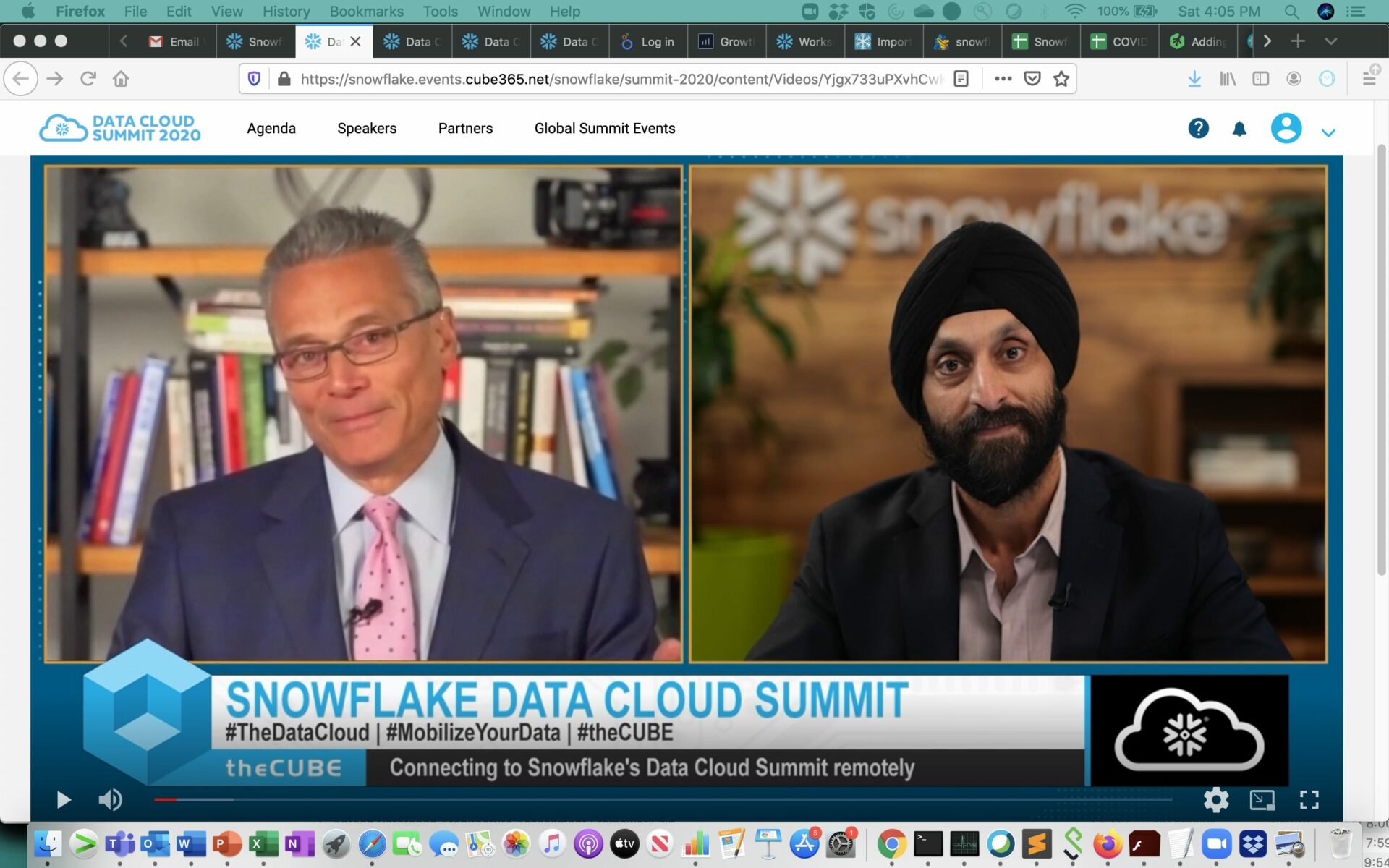Toggle picture-in-picture mode on video

1262,800
